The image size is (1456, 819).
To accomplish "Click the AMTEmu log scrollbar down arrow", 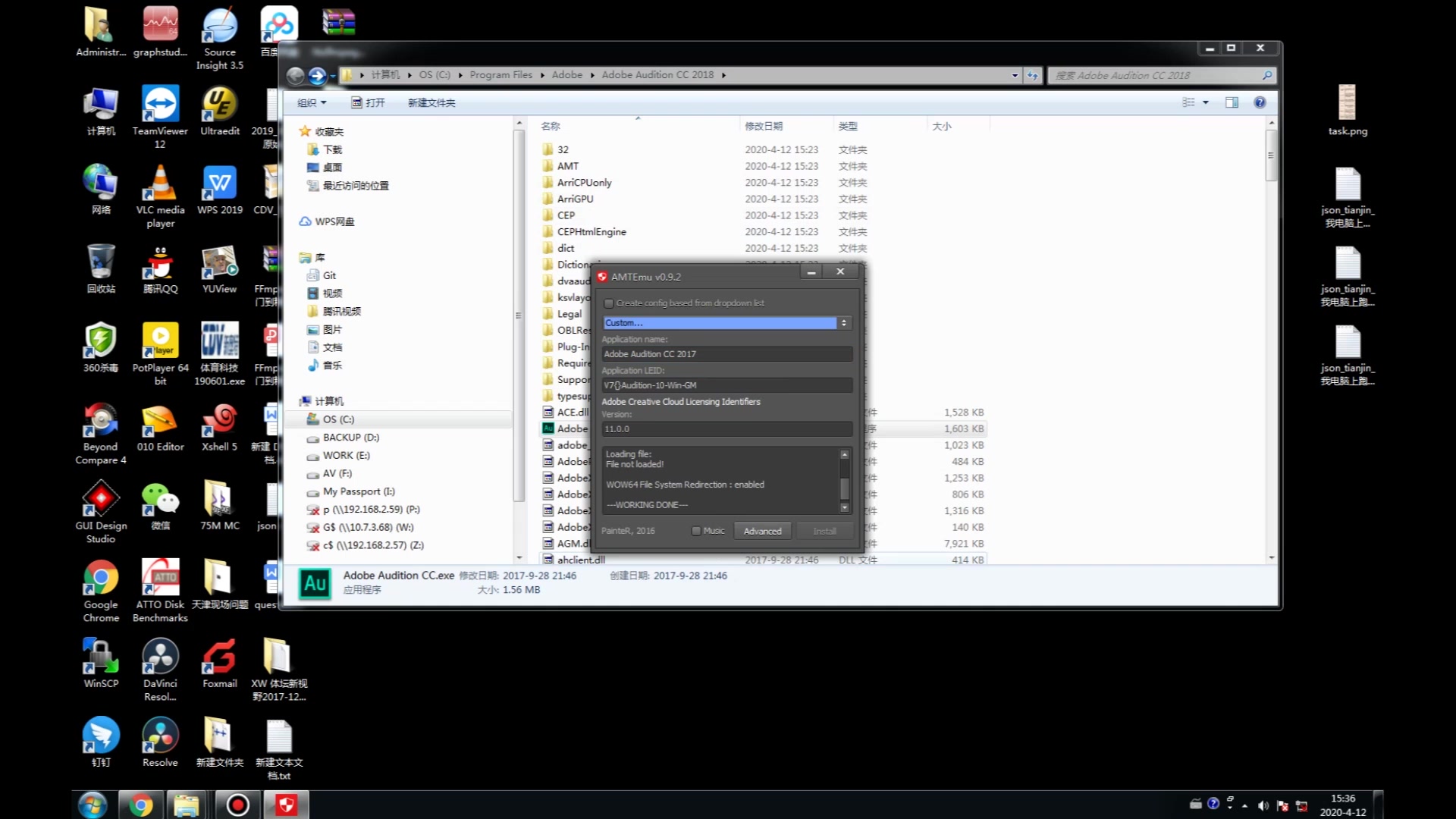I will 844,507.
